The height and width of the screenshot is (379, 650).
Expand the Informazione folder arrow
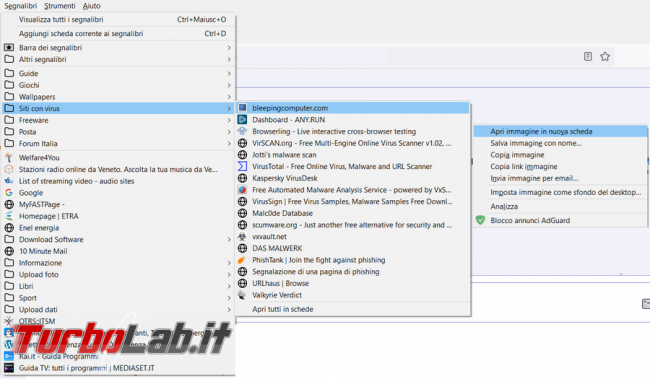coord(229,263)
